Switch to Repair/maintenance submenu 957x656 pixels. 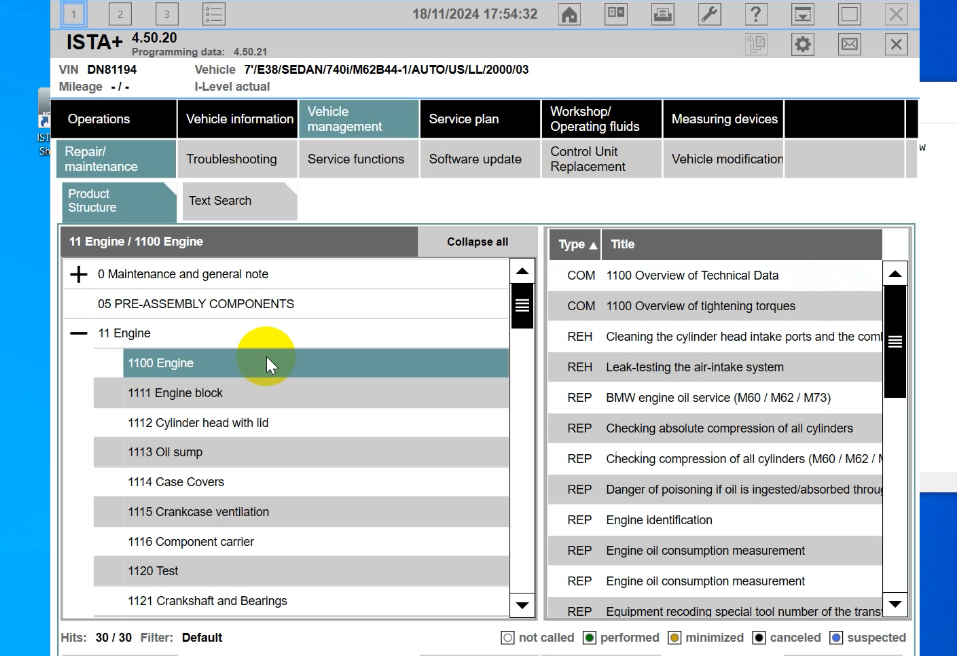point(116,159)
